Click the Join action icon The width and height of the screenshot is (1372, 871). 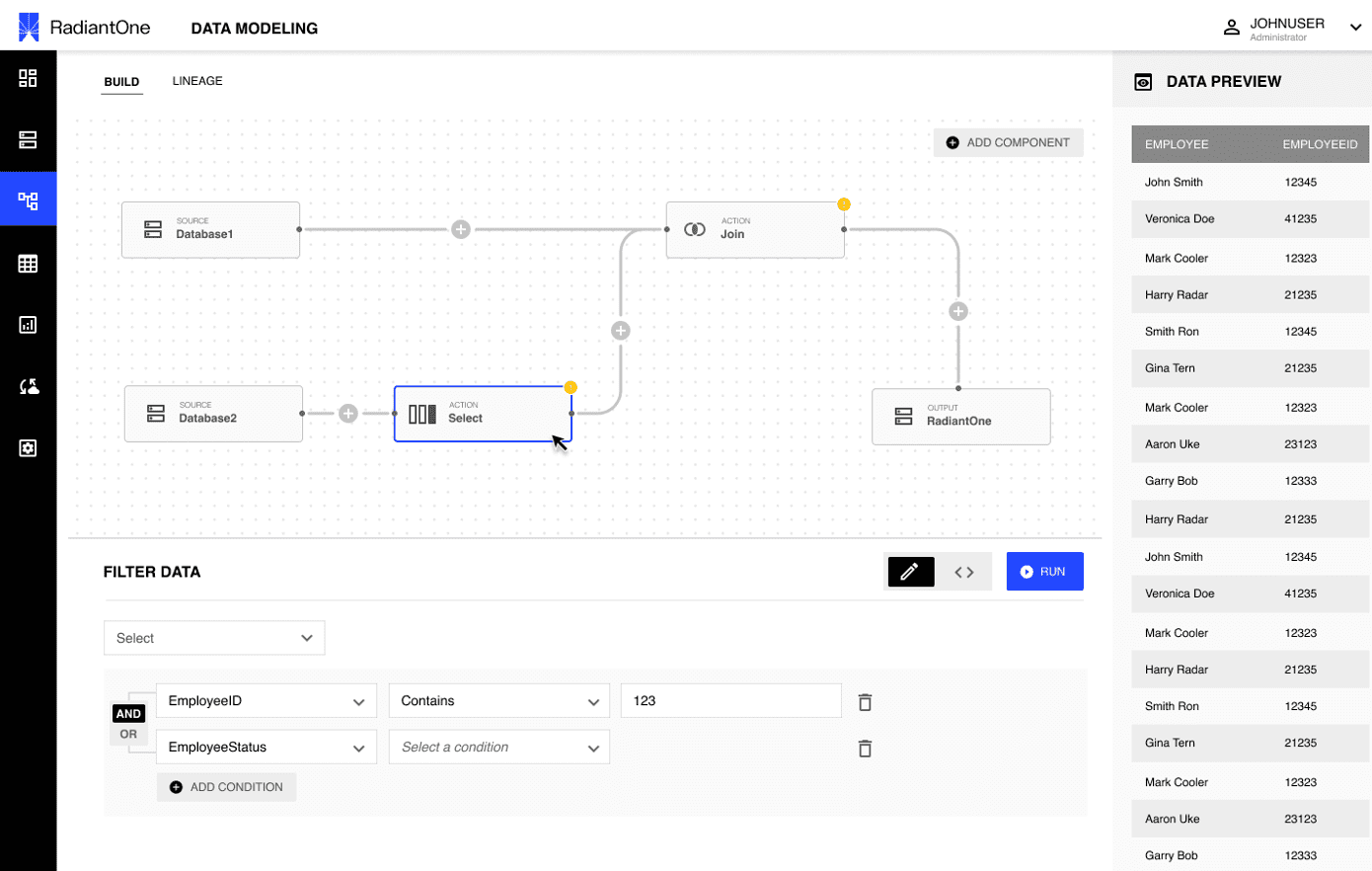pos(695,229)
